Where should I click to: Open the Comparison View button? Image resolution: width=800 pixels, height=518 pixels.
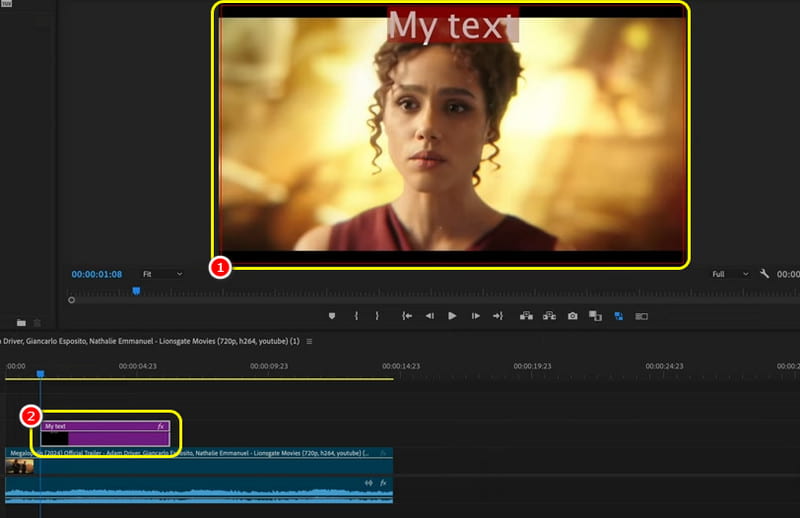595,316
